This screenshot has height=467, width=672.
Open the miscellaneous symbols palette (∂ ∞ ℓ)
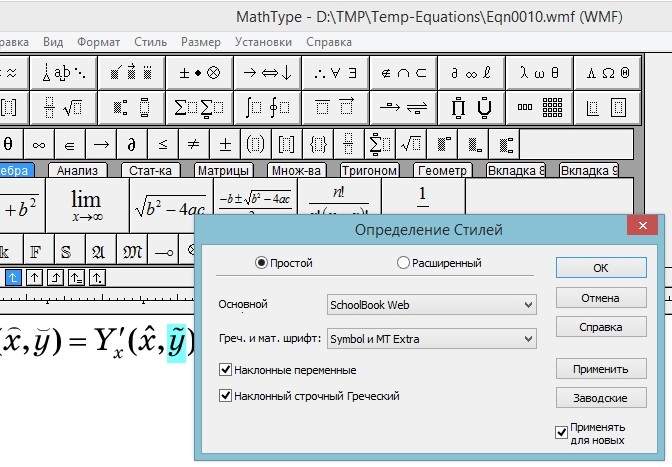(471, 72)
